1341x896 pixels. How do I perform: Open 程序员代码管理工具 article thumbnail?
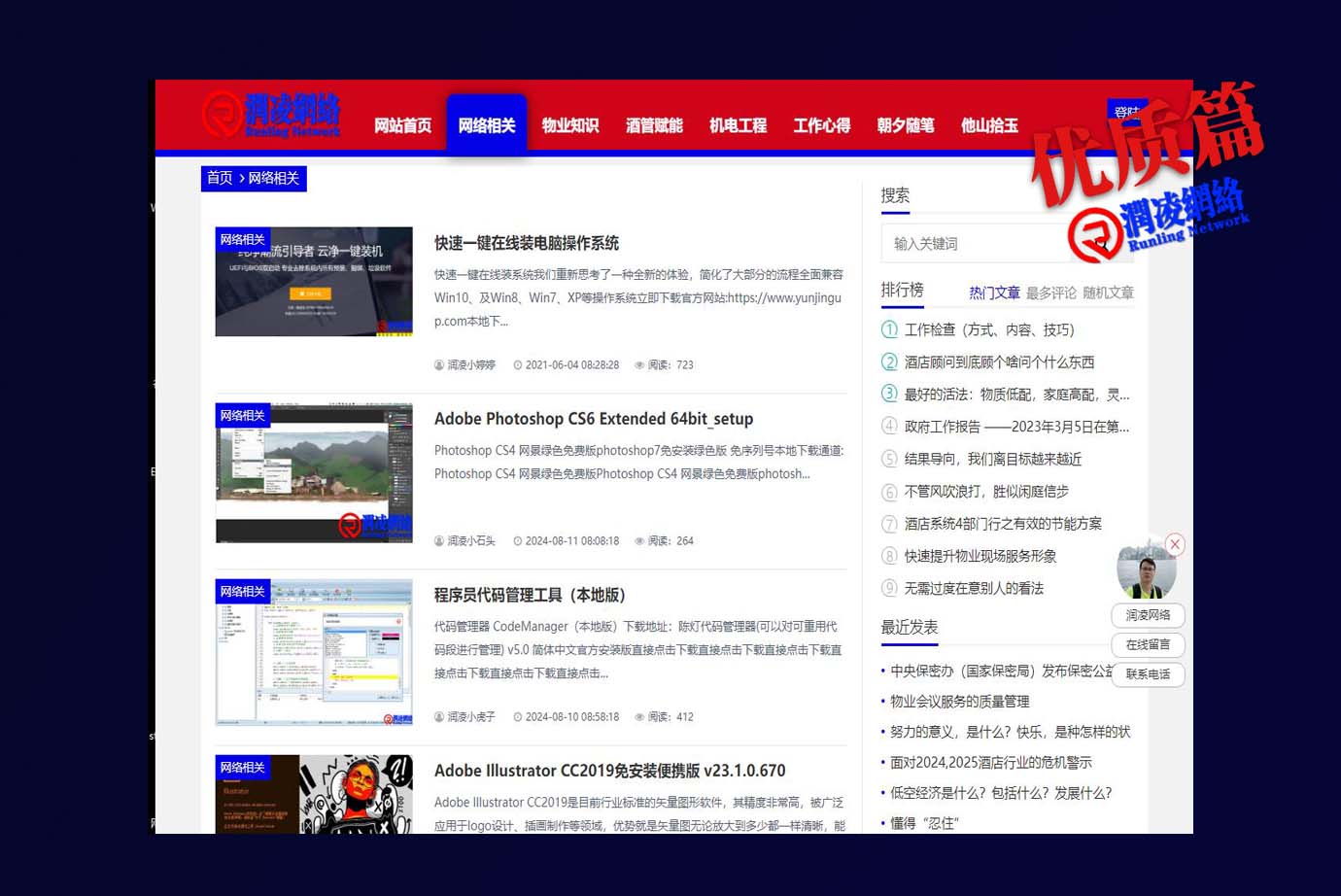314,652
